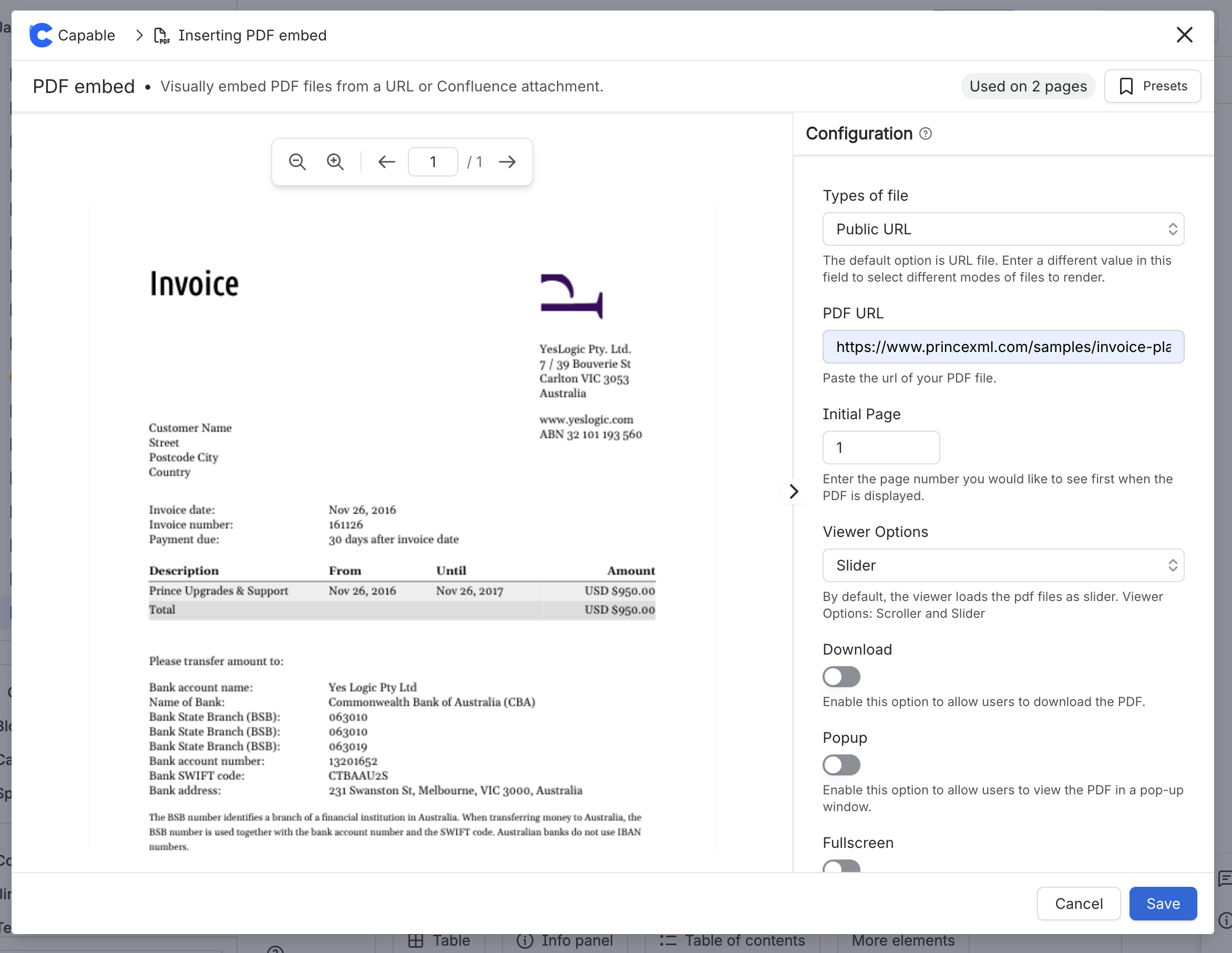Click the Download section label
The width and height of the screenshot is (1232, 953).
(857, 649)
